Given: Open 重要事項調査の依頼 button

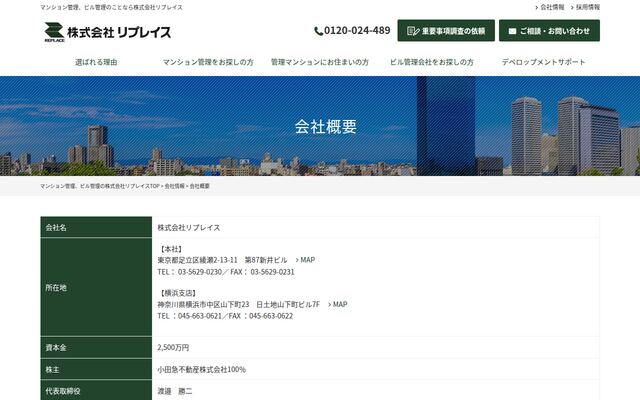Looking at the screenshot, I should (446, 31).
